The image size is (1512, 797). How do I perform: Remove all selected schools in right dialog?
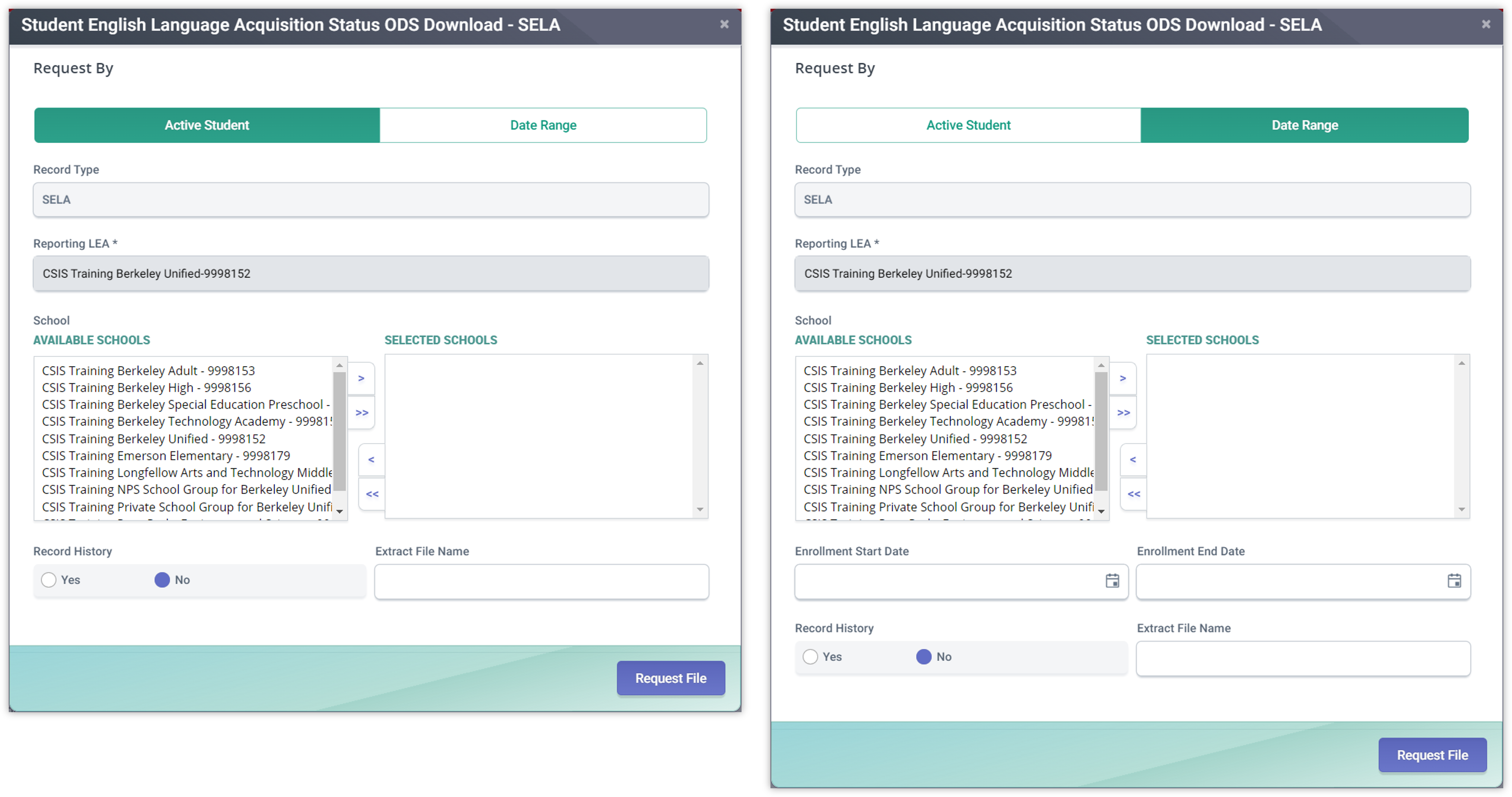click(1133, 494)
